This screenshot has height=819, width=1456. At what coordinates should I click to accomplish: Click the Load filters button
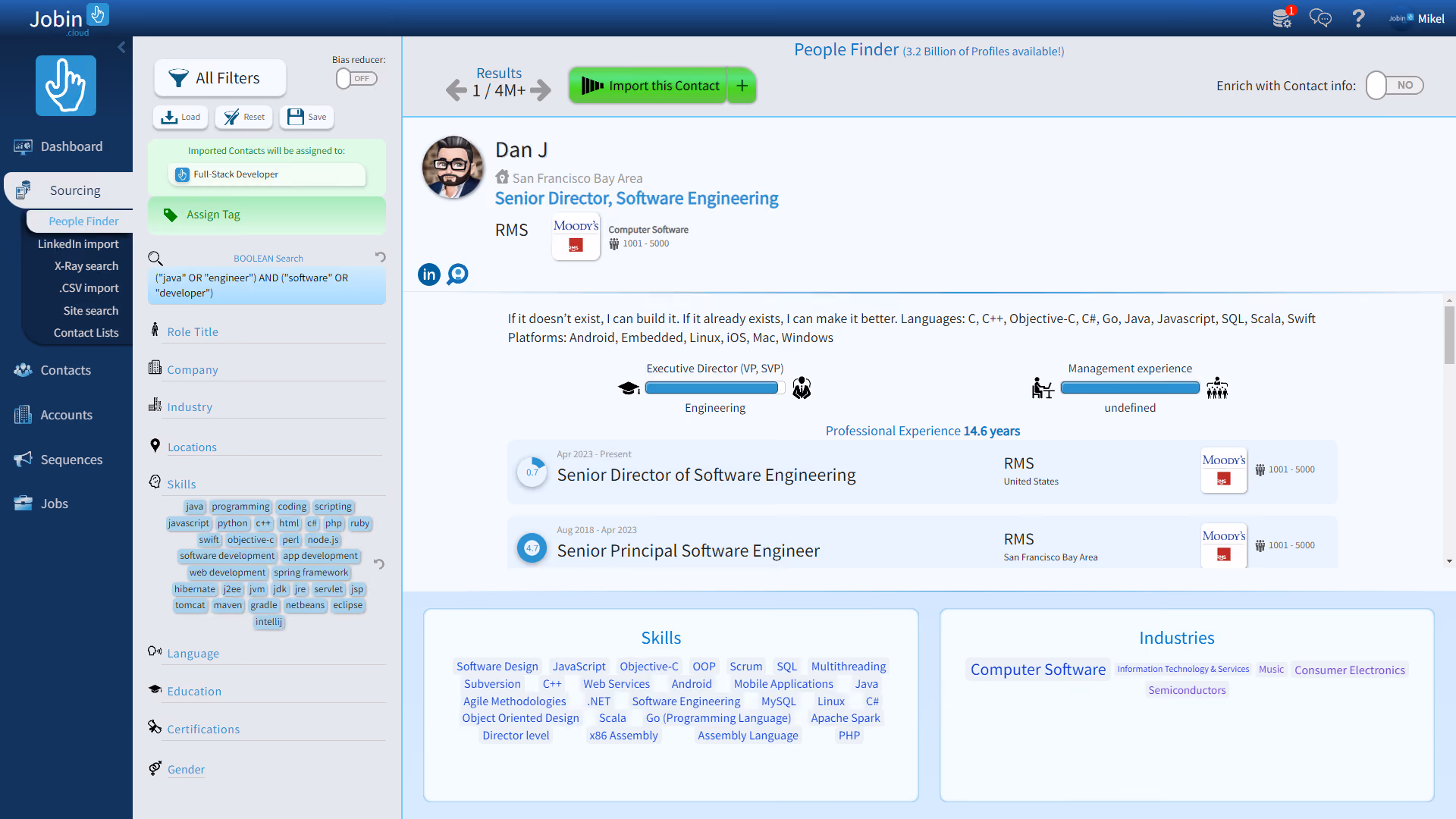point(180,117)
